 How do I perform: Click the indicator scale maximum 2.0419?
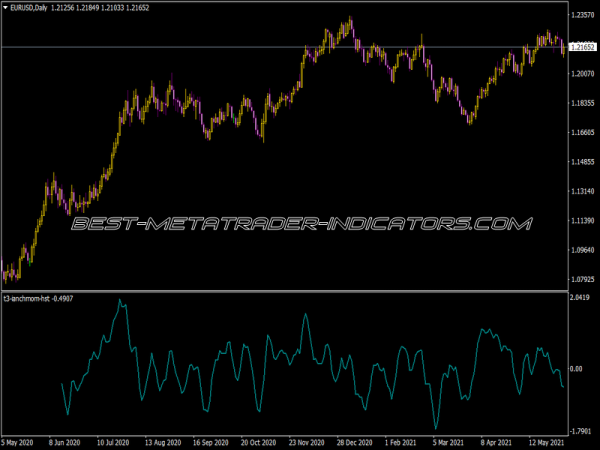pyautogui.click(x=580, y=297)
